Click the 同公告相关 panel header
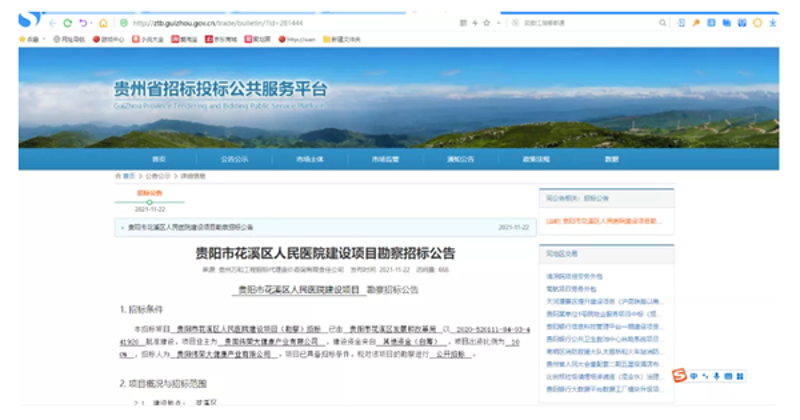Viewport: 800px width, 420px height. [606, 198]
